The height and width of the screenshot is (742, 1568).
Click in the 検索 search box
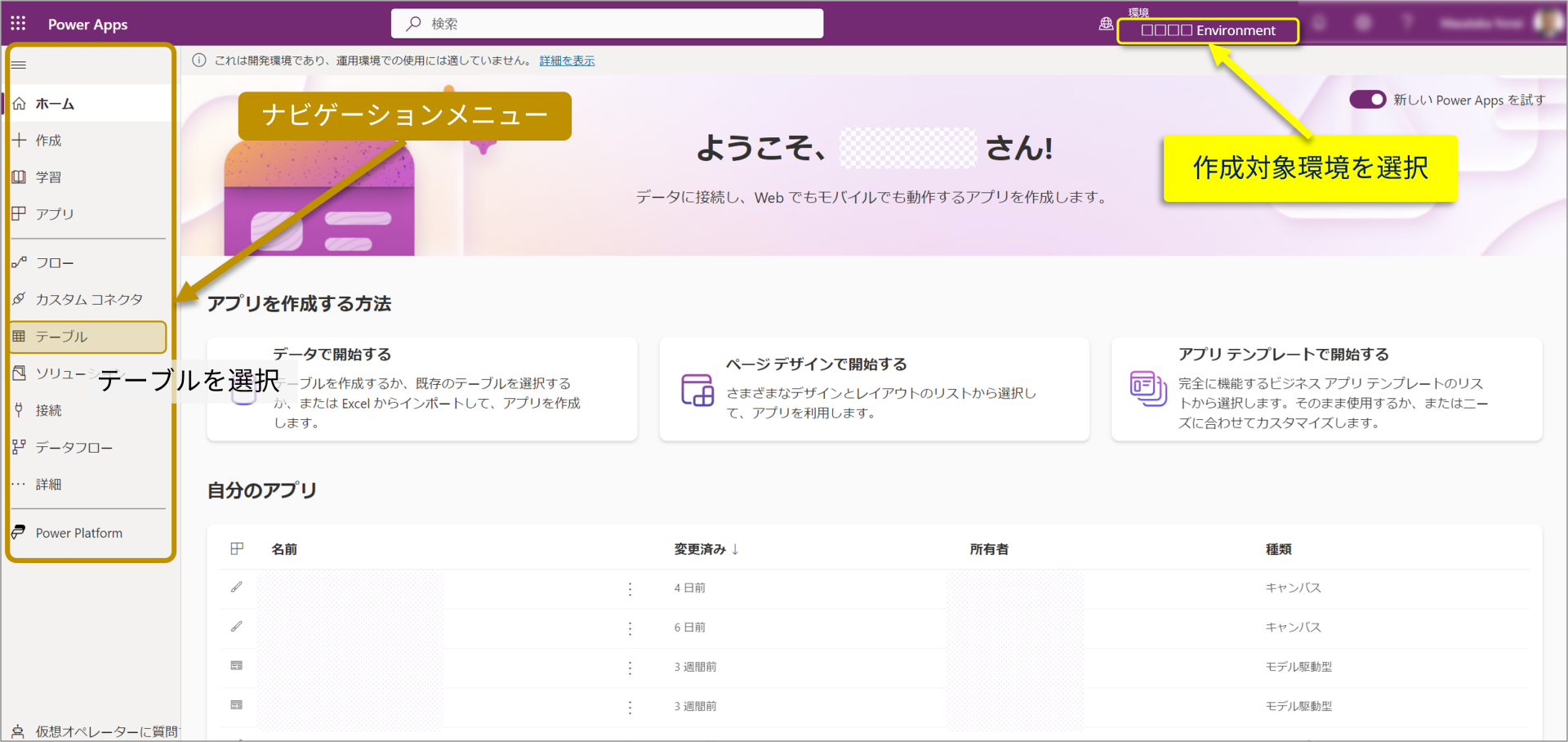[607, 24]
